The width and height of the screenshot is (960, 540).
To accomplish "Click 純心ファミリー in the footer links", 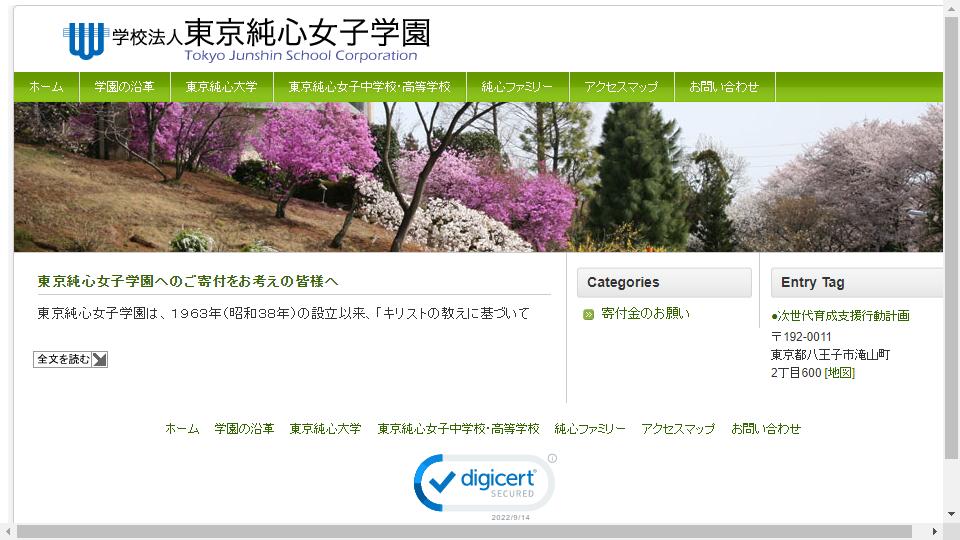I will pyautogui.click(x=590, y=429).
